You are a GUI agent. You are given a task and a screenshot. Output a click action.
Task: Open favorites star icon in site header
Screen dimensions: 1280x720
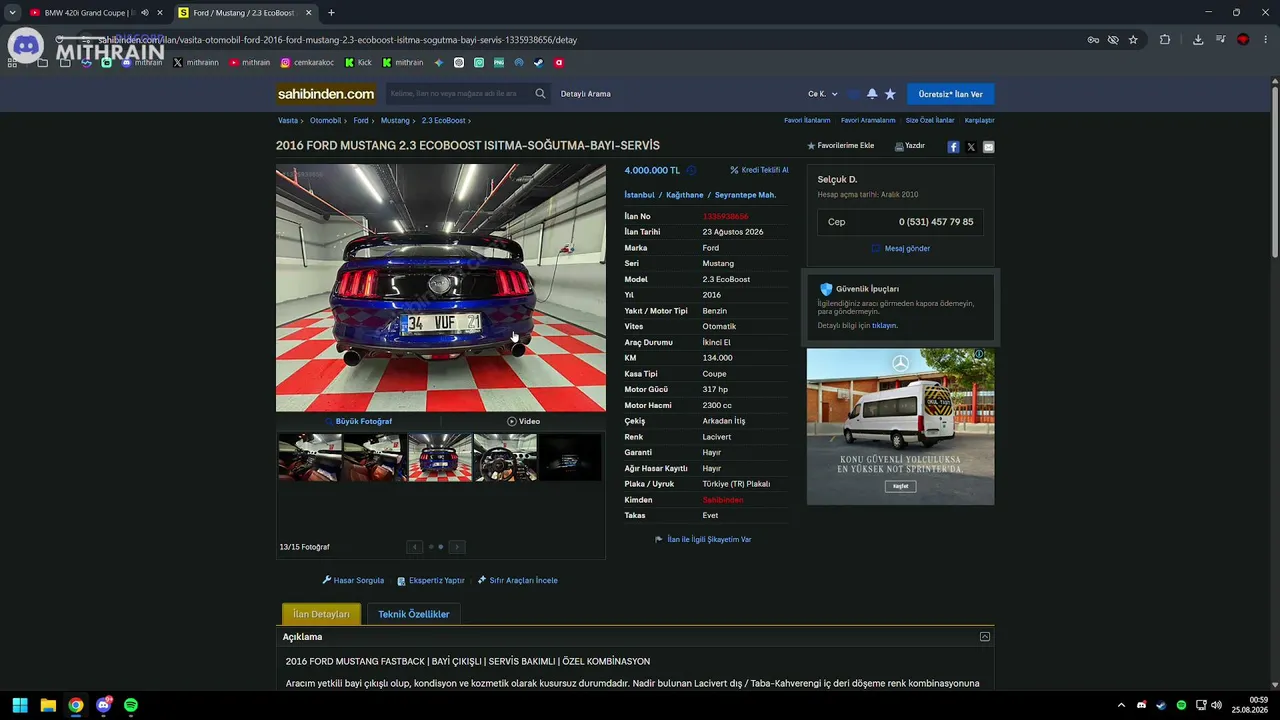click(x=890, y=94)
